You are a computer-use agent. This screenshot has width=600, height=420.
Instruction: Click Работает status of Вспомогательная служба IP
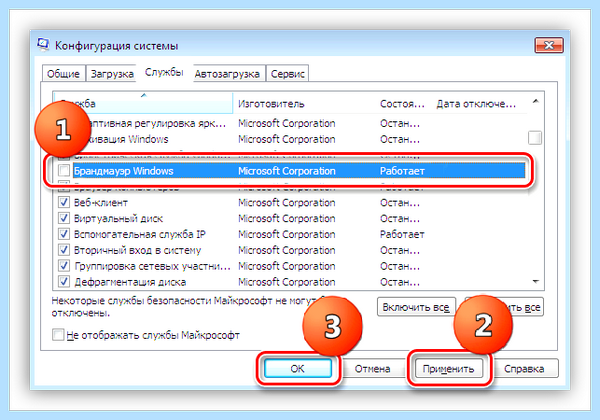(x=402, y=234)
